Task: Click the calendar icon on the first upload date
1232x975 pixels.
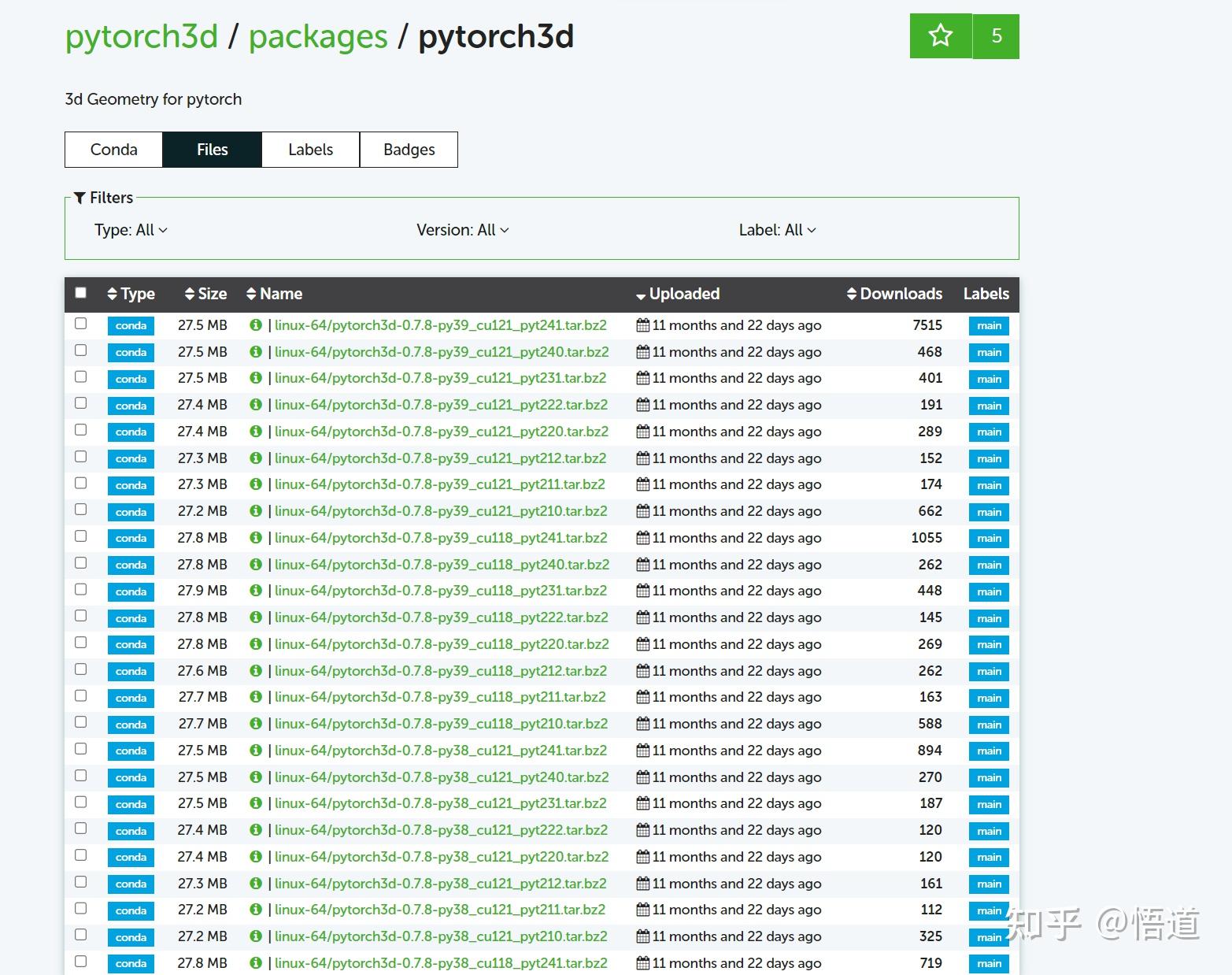Action: (x=642, y=324)
